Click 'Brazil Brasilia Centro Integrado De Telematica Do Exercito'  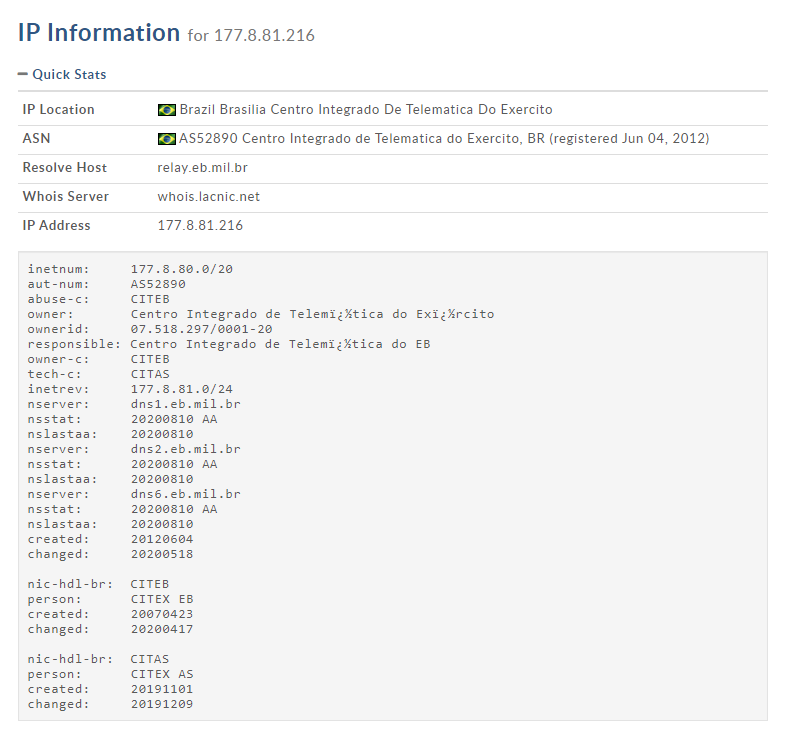click(366, 110)
